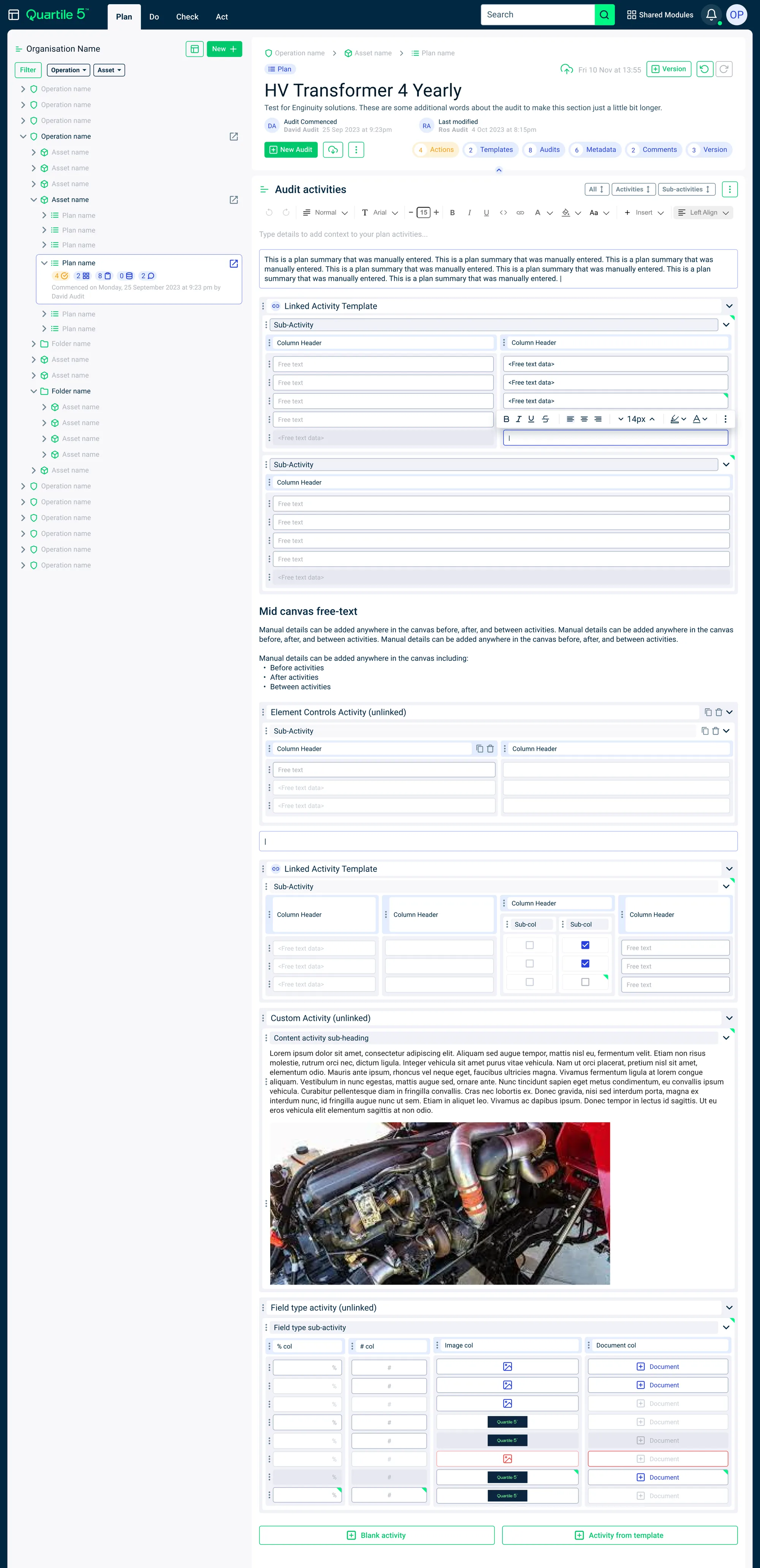Open text color picker in main toolbar
The height and width of the screenshot is (1568, 760).
543,212
